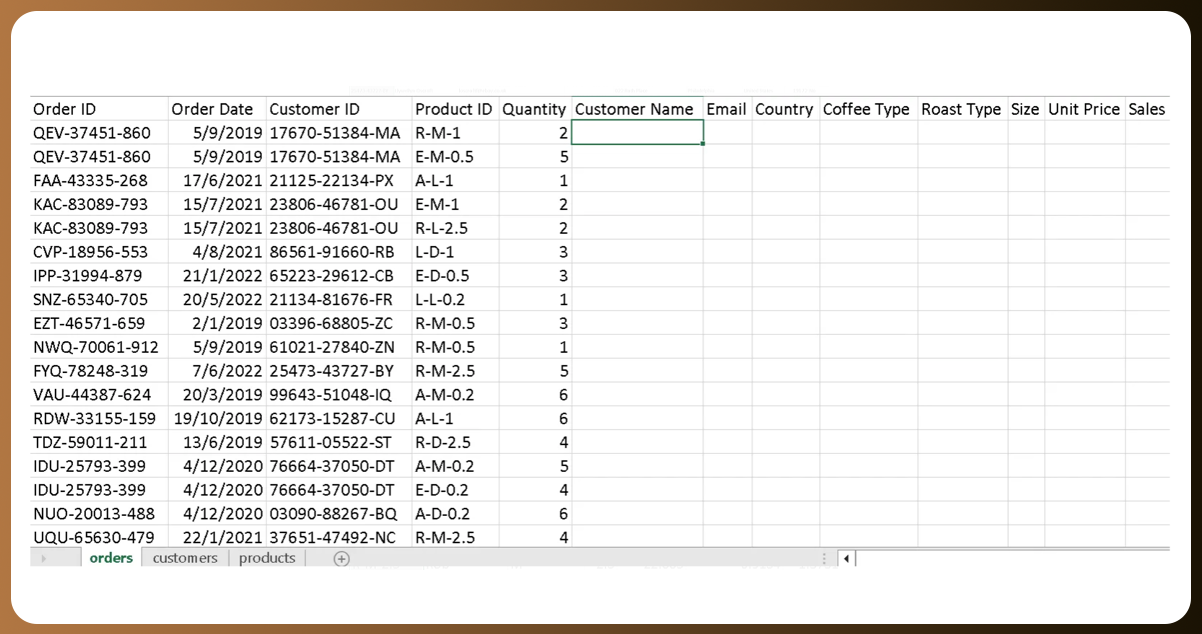Open the products sheet tab
This screenshot has height=634, width=1202.
pyautogui.click(x=267, y=558)
